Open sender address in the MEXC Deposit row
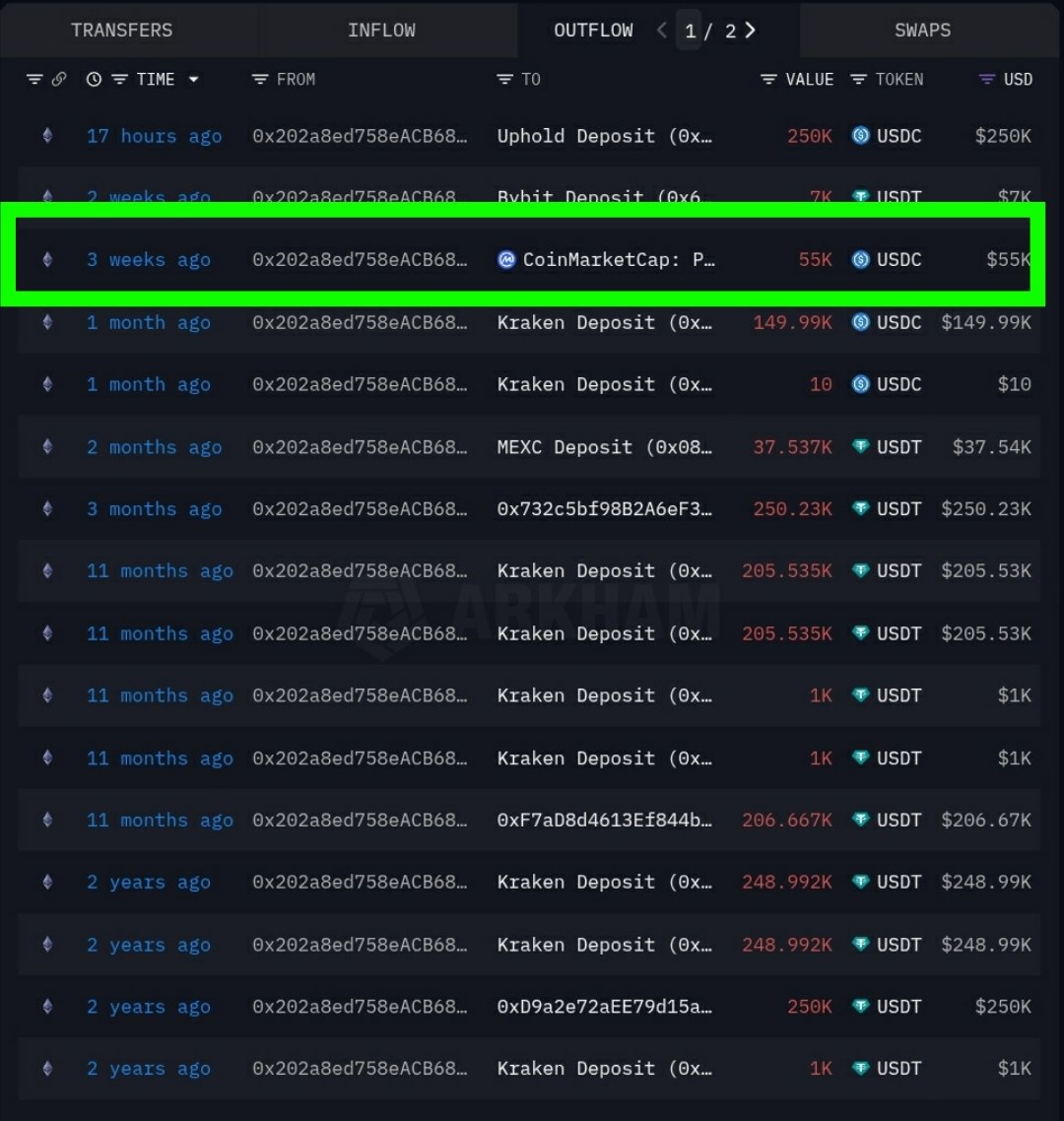Image resolution: width=1064 pixels, height=1121 pixels. pos(360,447)
